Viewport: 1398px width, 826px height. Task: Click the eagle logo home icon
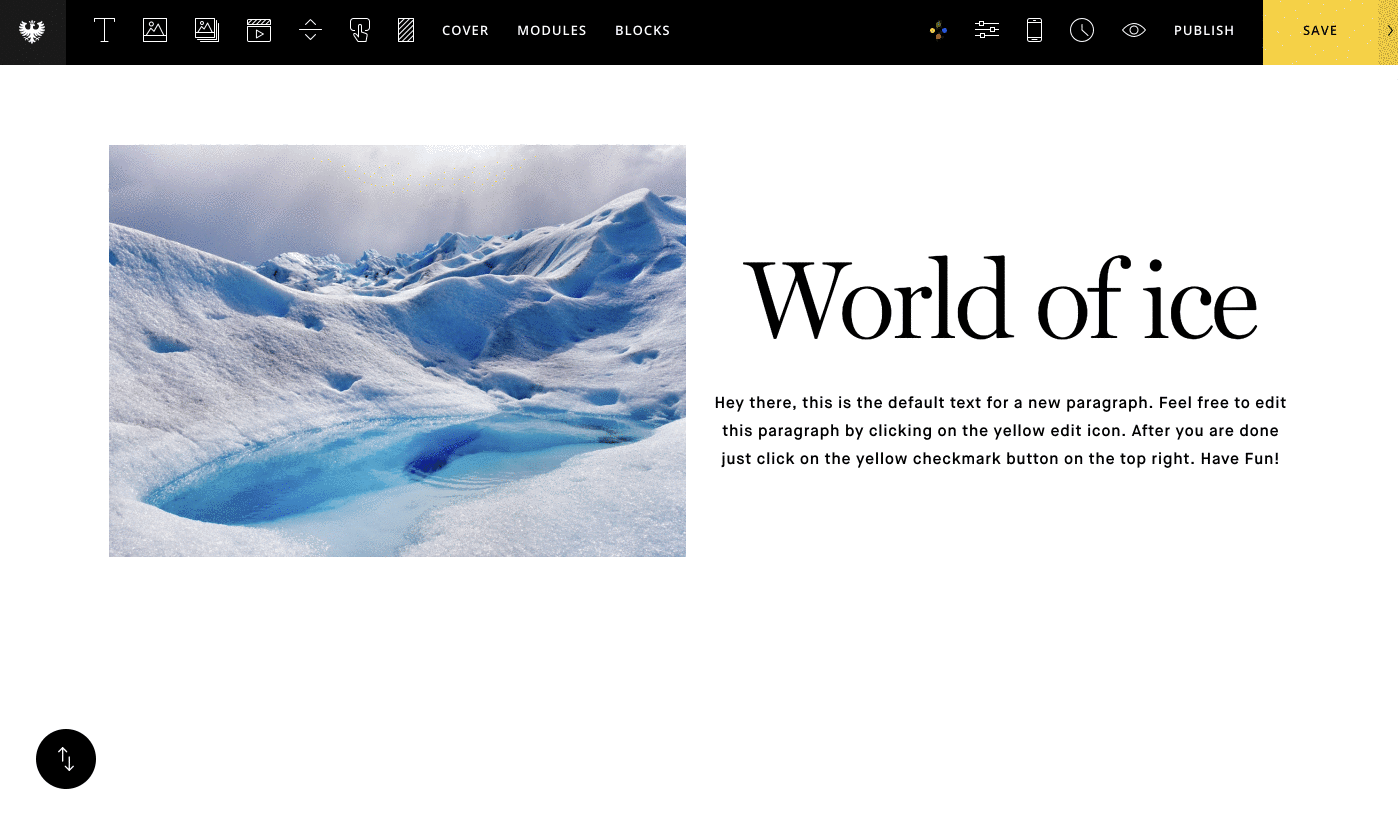[x=32, y=32]
